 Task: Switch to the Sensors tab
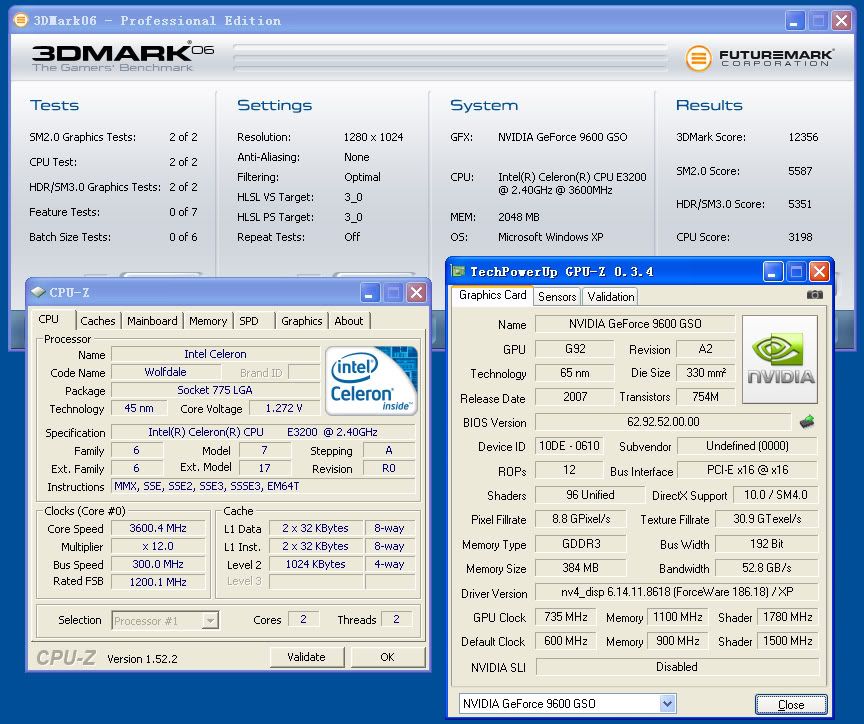click(x=557, y=296)
